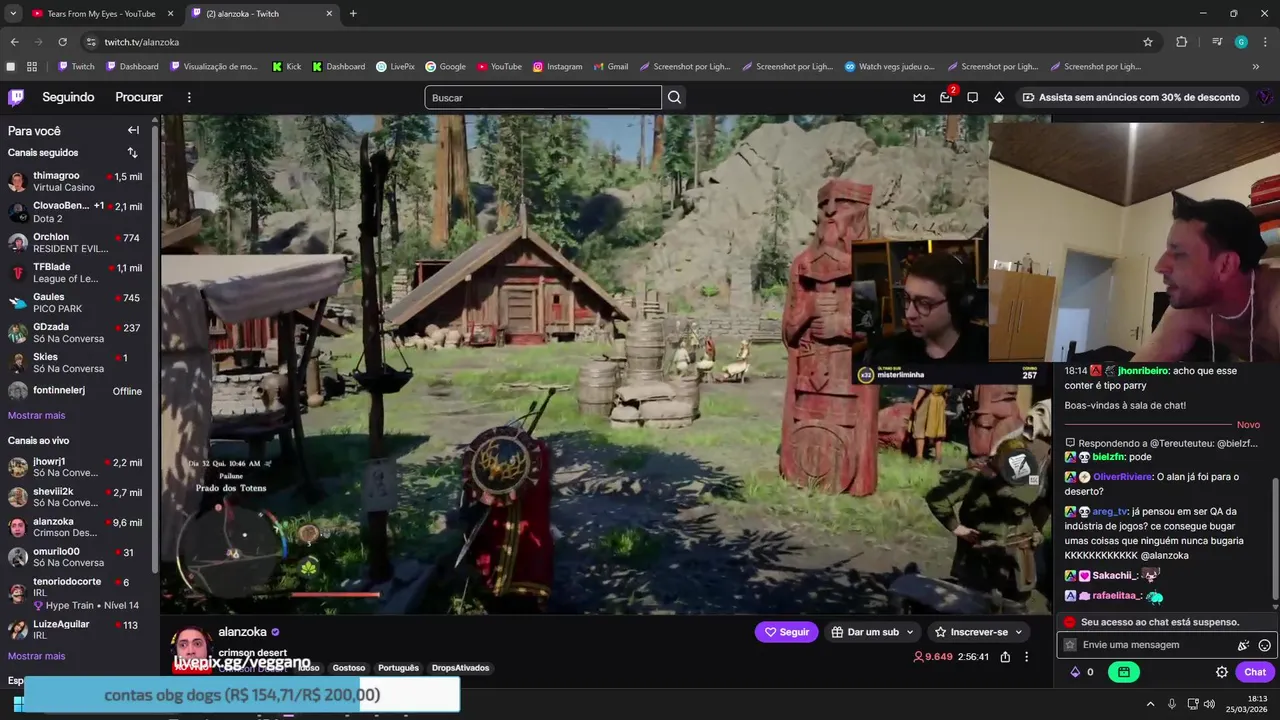Open a new browser tab
Image resolution: width=1280 pixels, height=720 pixels.
pos(353,14)
